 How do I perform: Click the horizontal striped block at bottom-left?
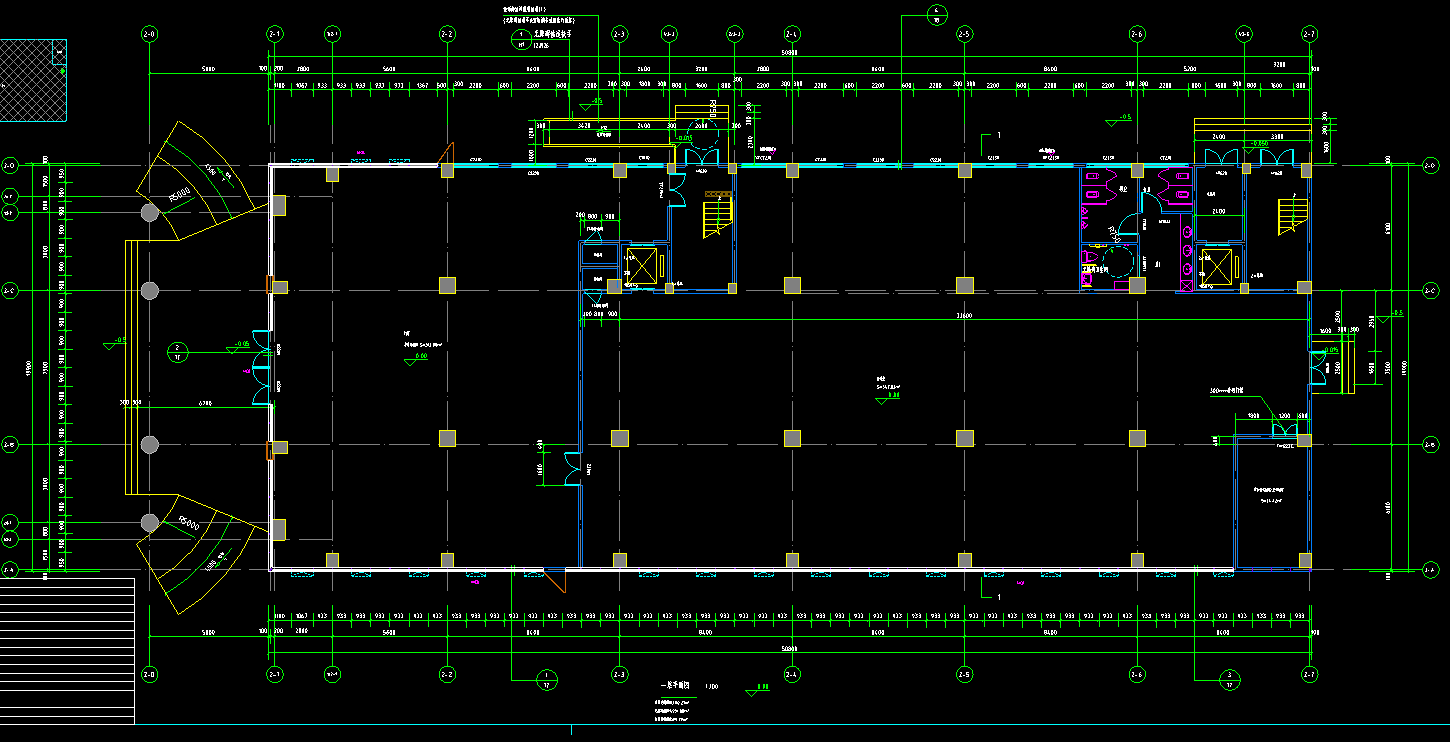66,650
